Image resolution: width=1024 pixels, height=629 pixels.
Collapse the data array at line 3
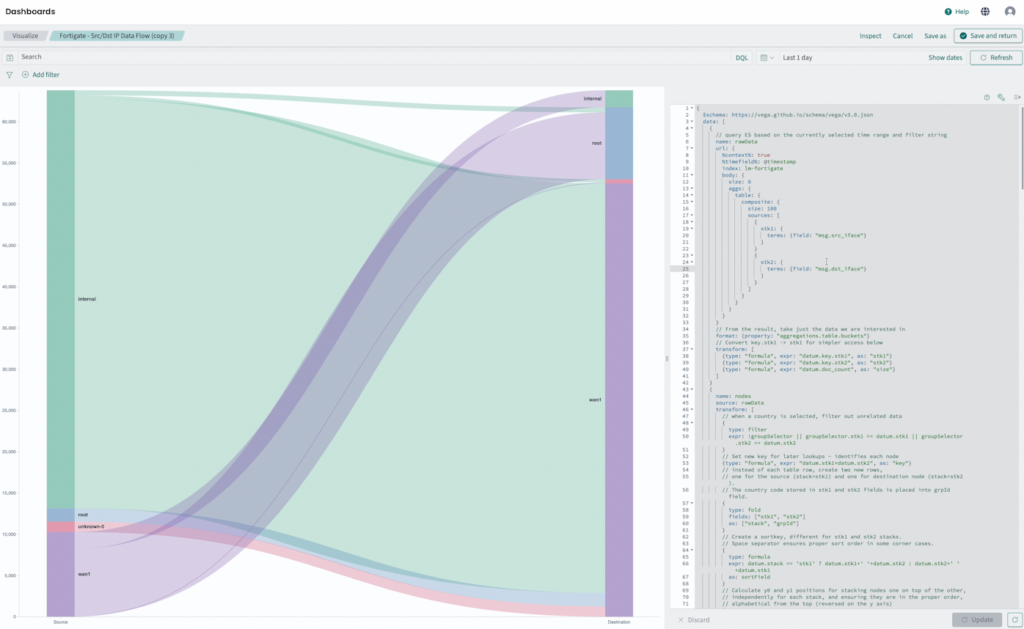(692, 121)
